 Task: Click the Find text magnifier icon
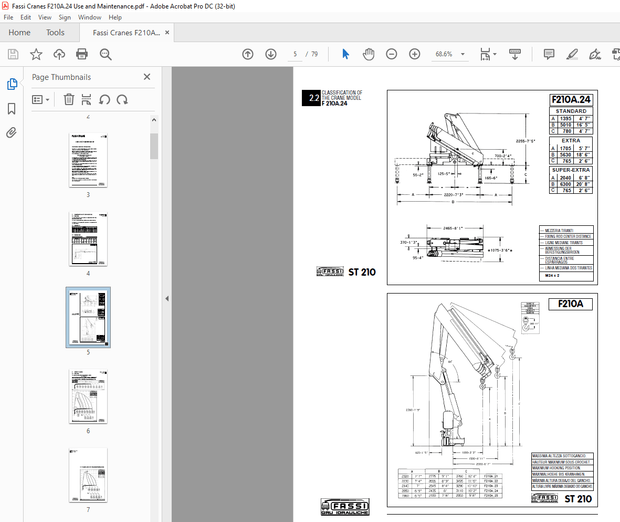pos(106,54)
